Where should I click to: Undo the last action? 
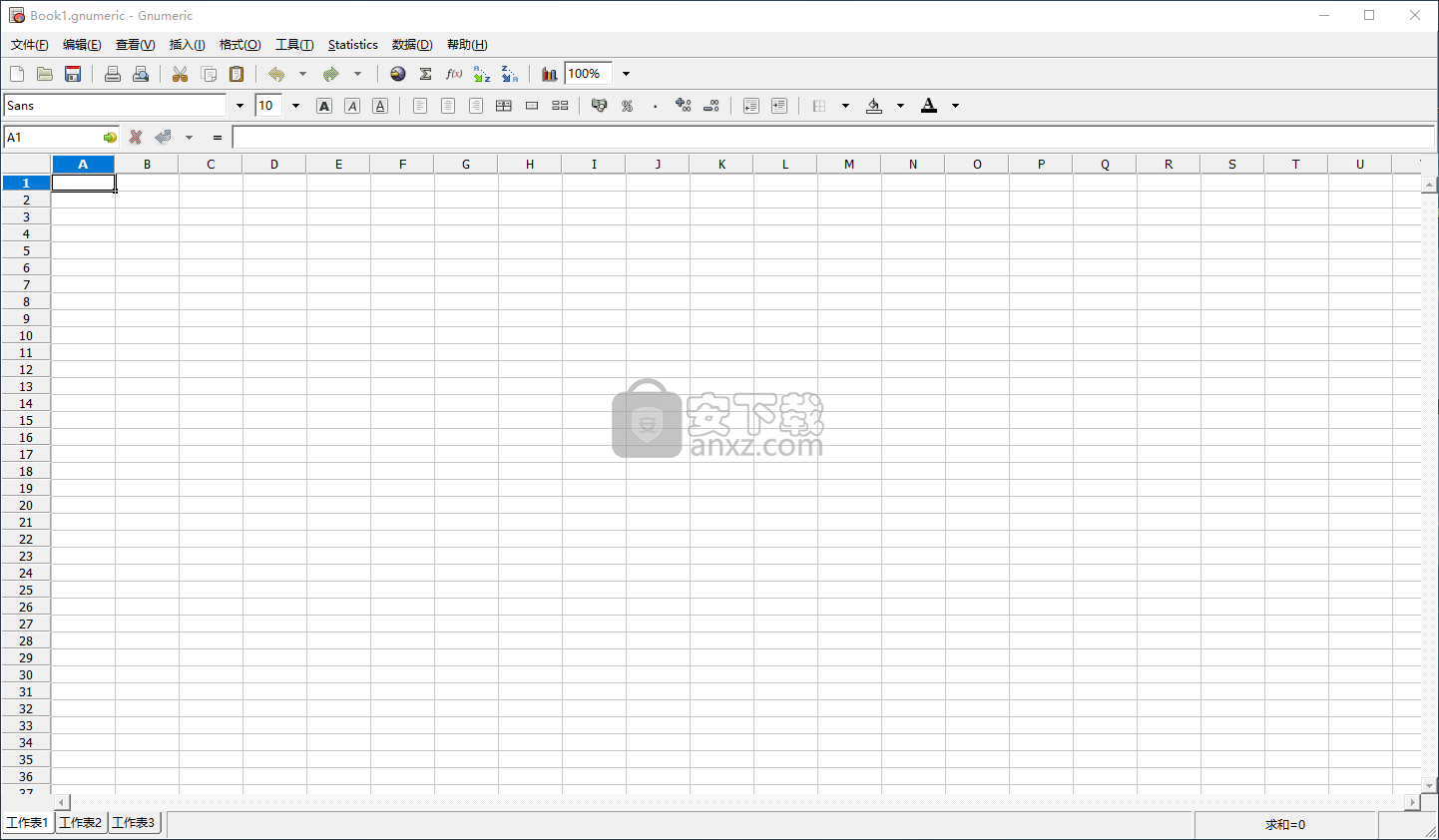coord(276,74)
